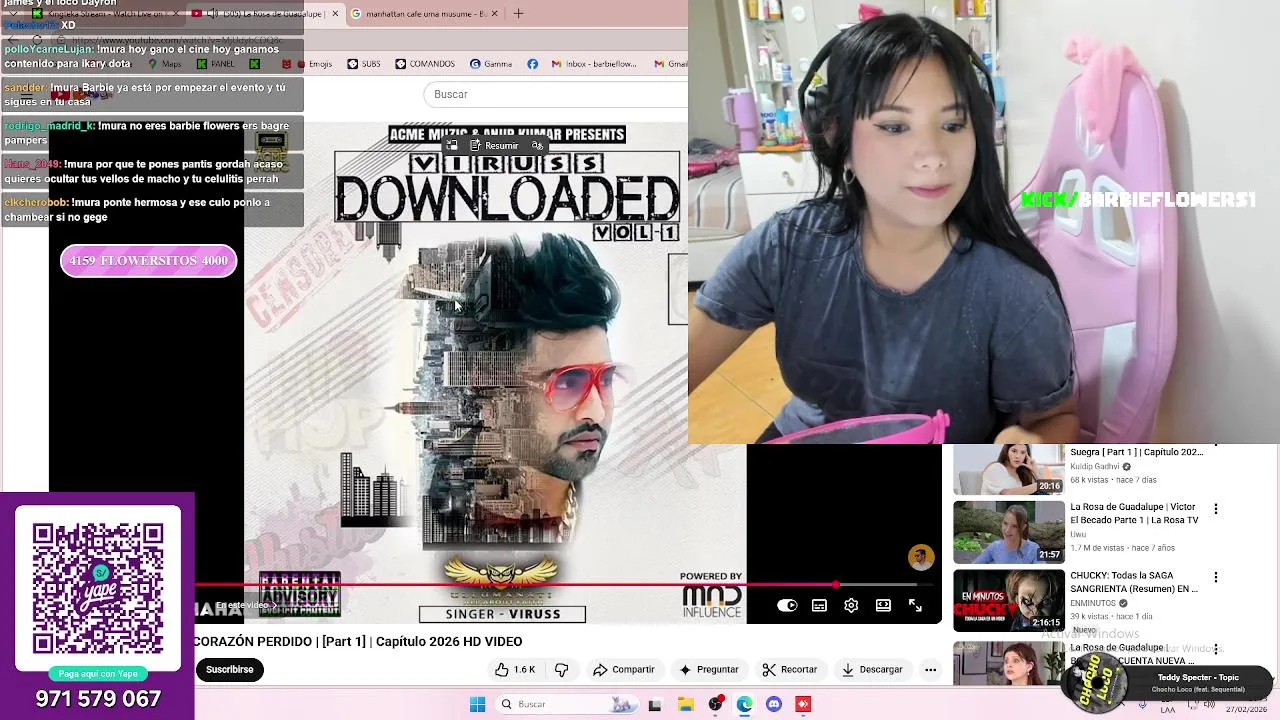The height and width of the screenshot is (720, 1280).
Task: Click Kuldip Gadhvi channel name
Action: (1095, 466)
